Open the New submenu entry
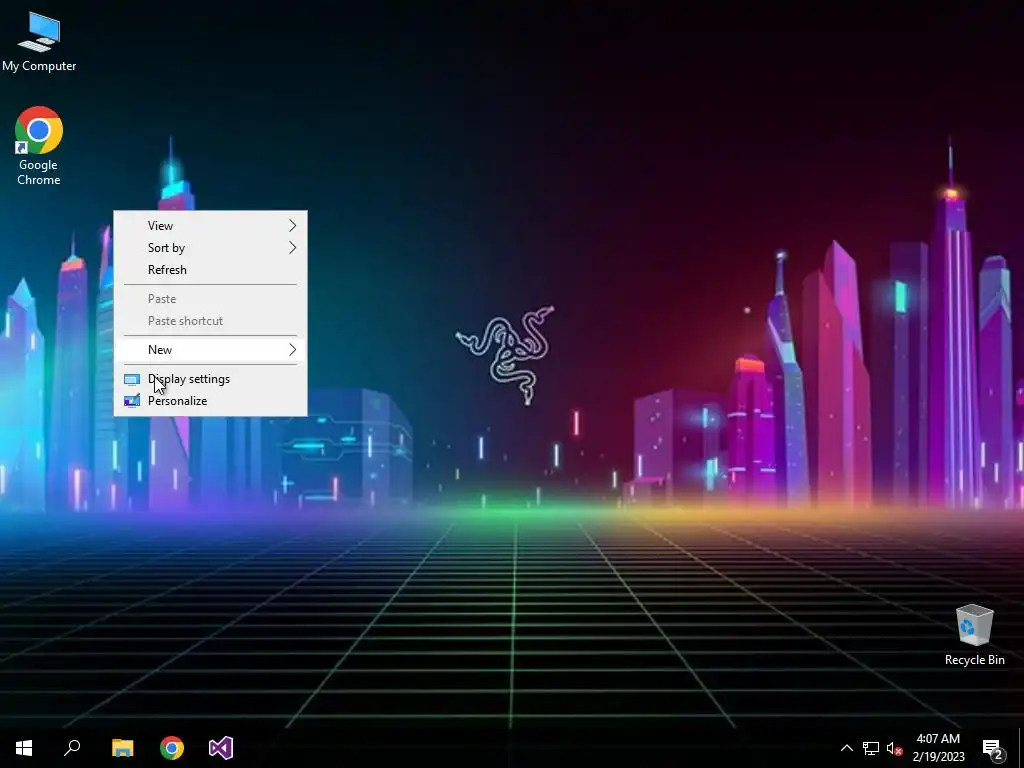This screenshot has width=1024, height=768. coord(210,350)
